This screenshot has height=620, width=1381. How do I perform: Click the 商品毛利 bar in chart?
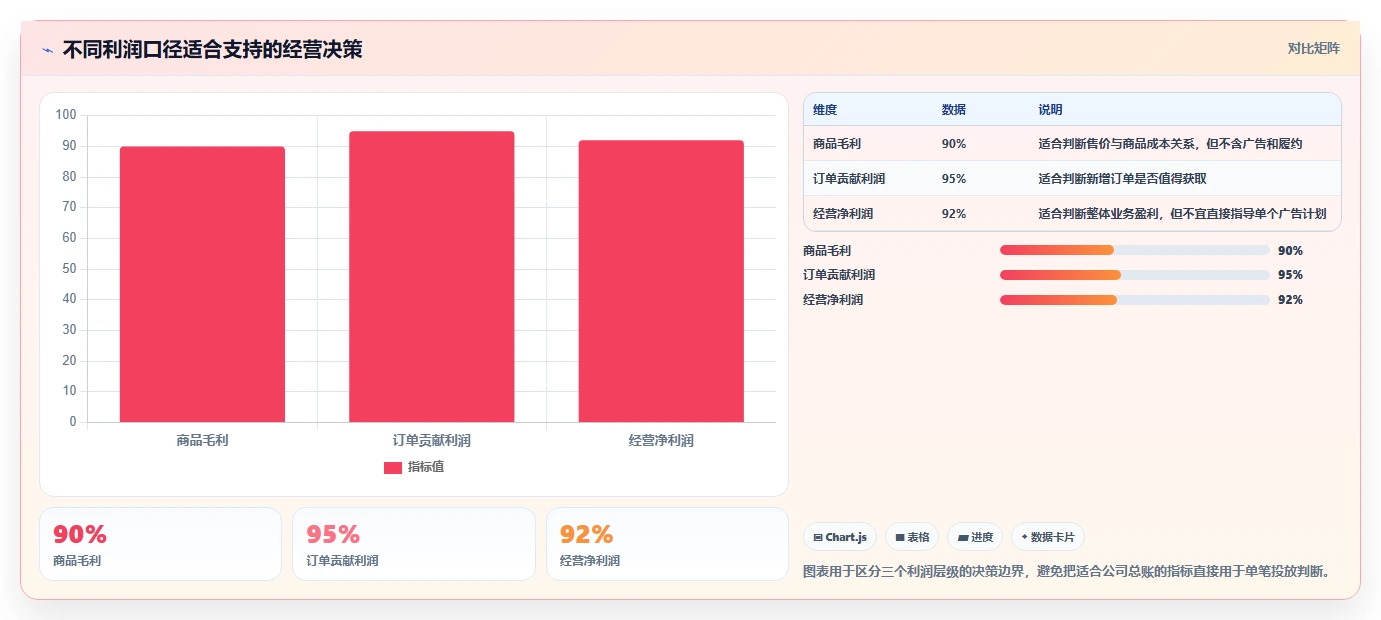[x=202, y=284]
